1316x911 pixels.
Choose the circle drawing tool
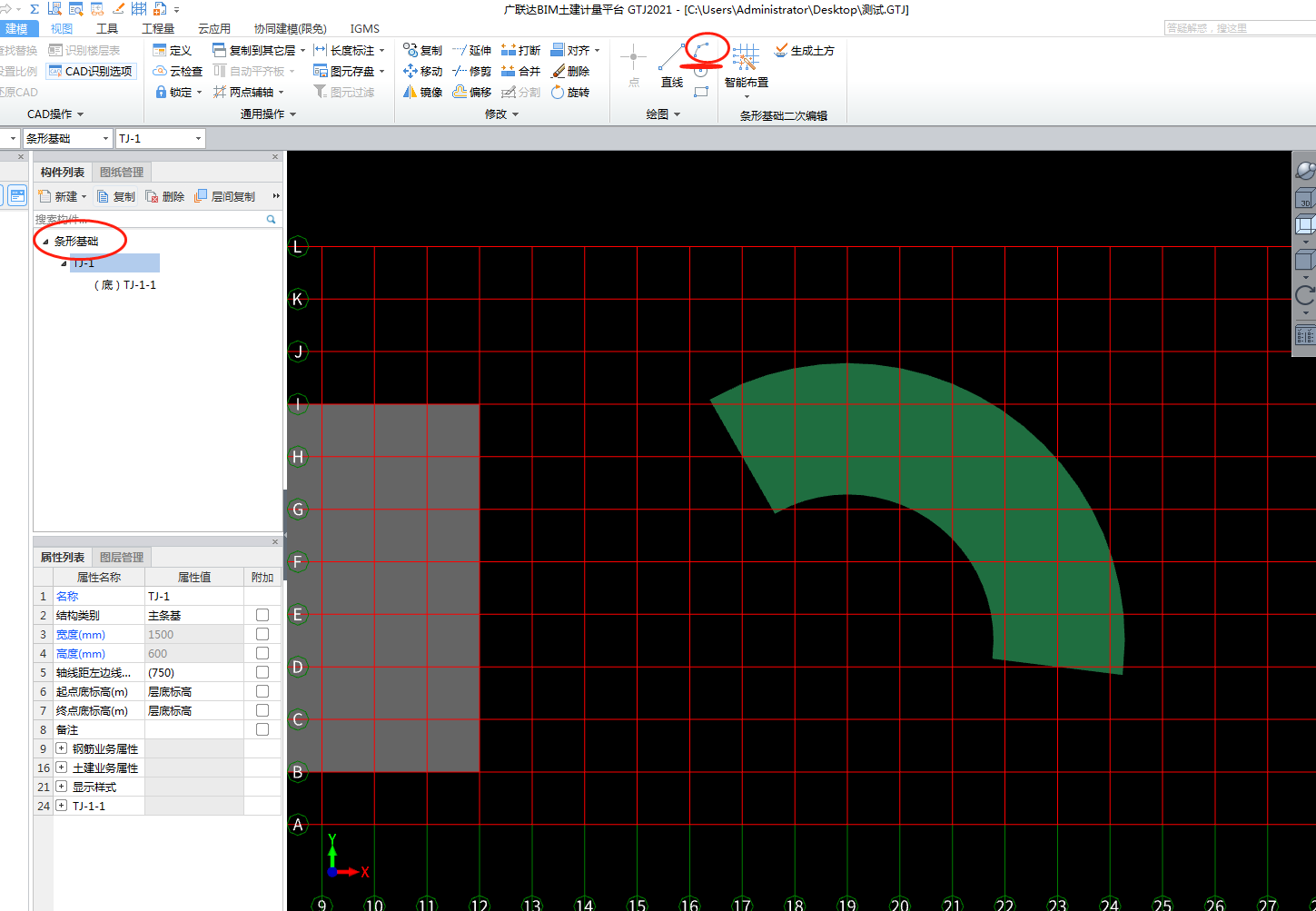(701, 71)
